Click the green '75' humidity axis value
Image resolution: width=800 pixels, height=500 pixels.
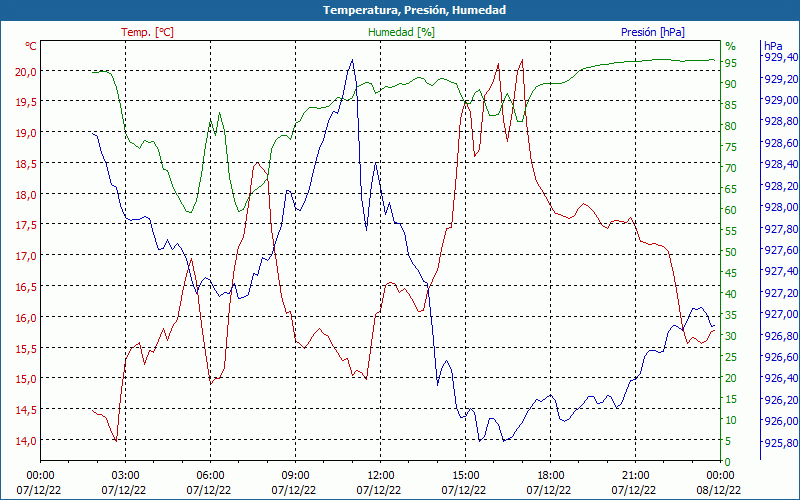click(731, 147)
